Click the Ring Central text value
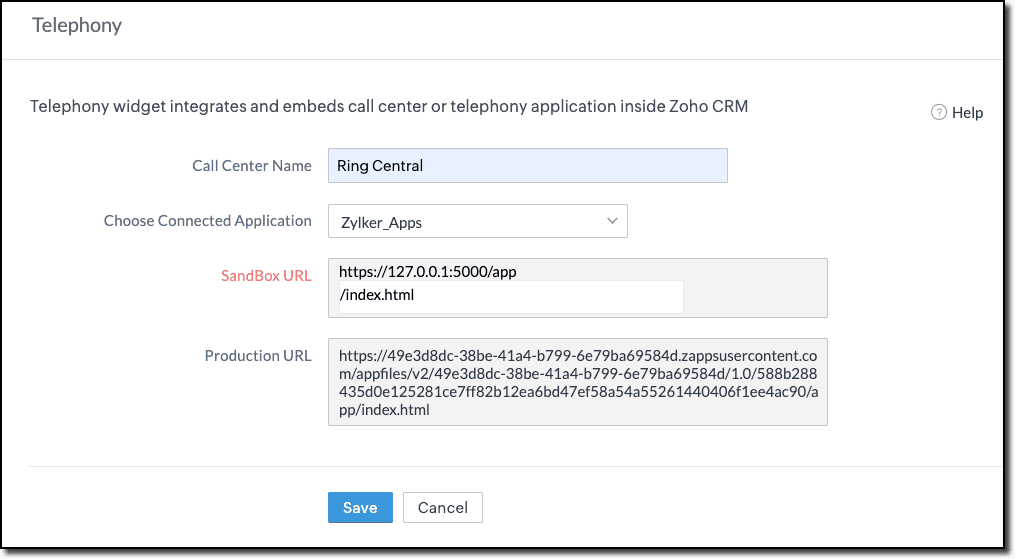The image size is (1015, 559). click(x=380, y=166)
